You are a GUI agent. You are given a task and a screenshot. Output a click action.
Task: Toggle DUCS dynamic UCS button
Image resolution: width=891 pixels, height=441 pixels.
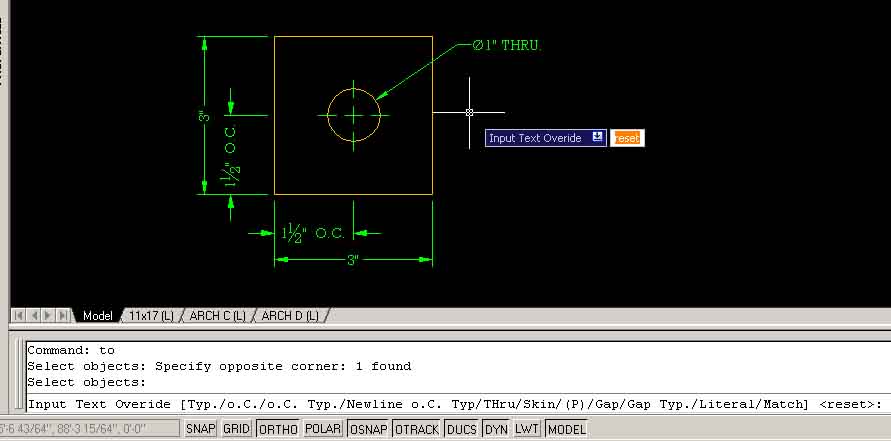[462, 428]
